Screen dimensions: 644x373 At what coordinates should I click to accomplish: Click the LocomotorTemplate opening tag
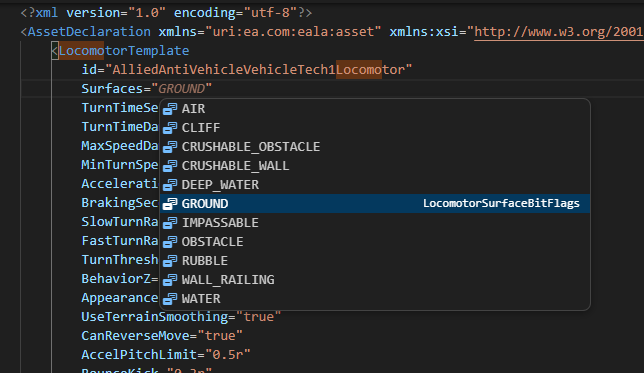coord(124,51)
